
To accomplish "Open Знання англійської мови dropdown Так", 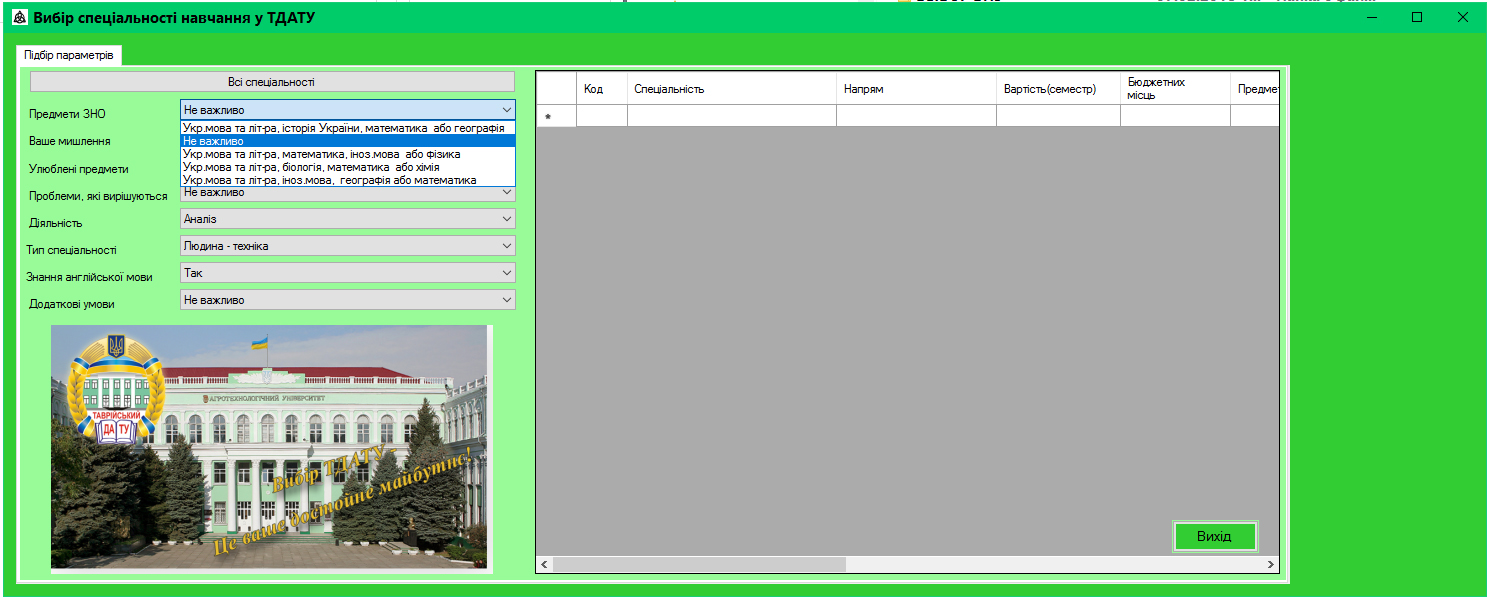I will pyautogui.click(x=348, y=272).
